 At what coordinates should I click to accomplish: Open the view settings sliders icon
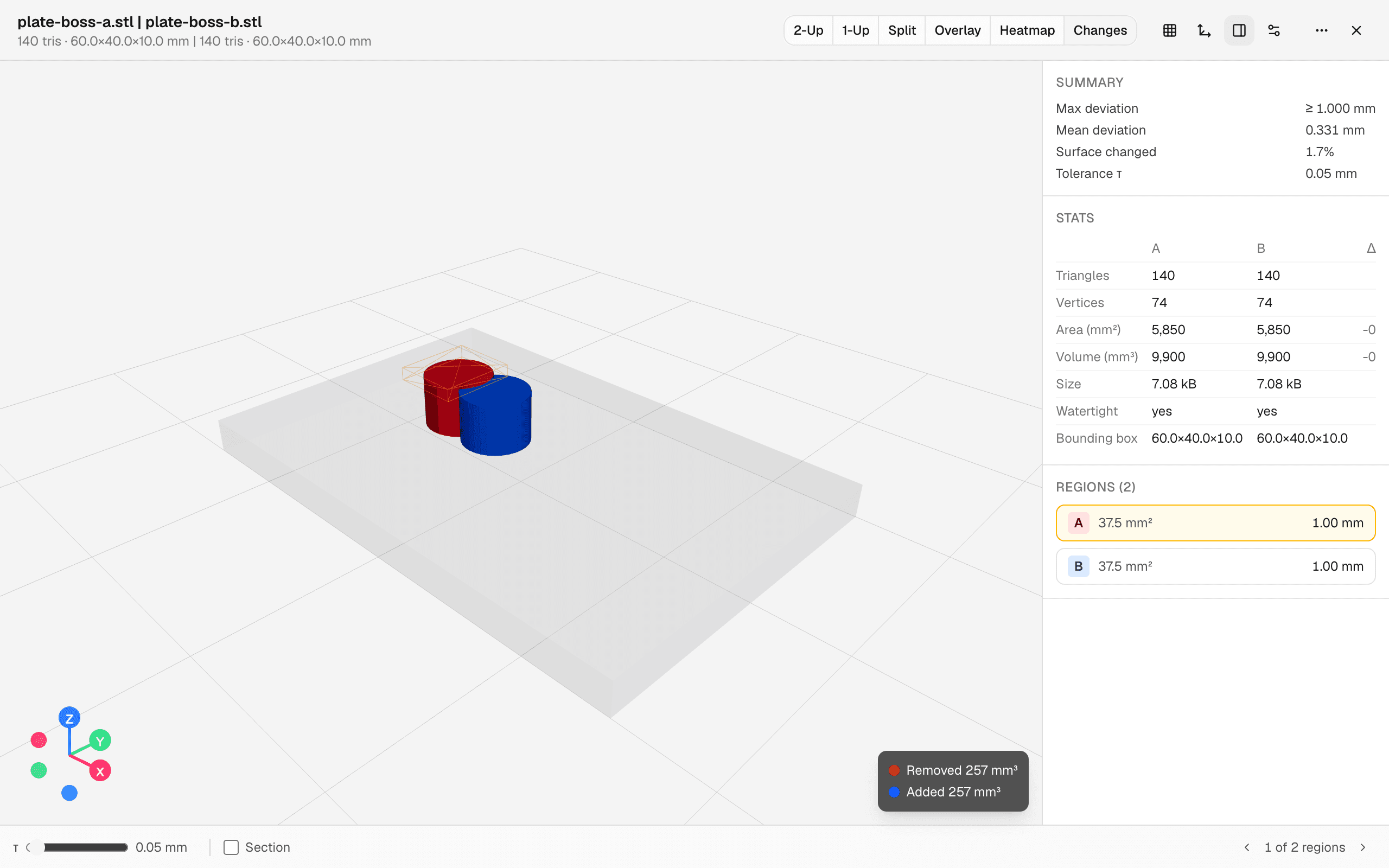1273,30
